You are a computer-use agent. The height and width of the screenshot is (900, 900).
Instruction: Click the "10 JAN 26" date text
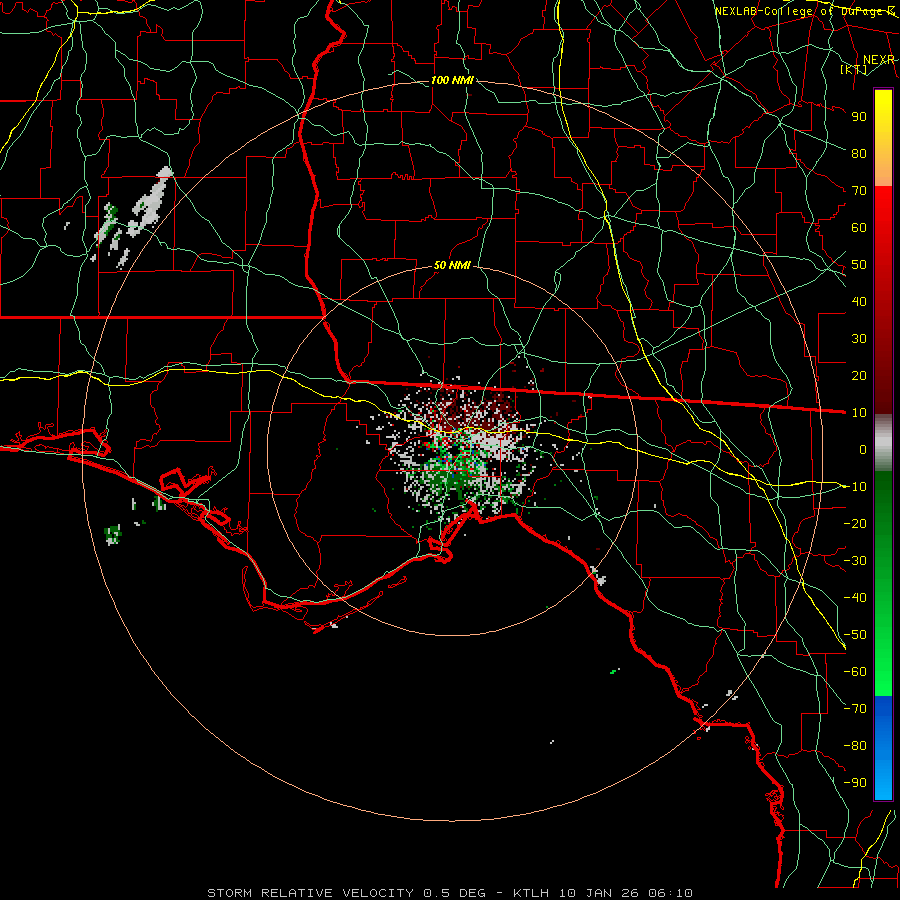pos(599,893)
